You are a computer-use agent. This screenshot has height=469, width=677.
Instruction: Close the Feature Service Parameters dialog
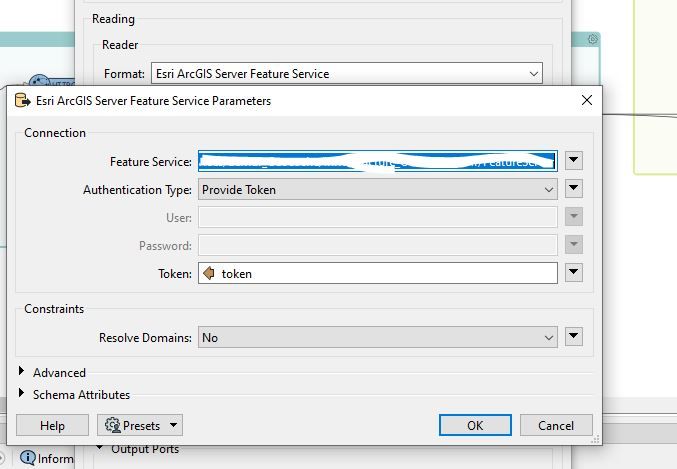pyautogui.click(x=587, y=100)
